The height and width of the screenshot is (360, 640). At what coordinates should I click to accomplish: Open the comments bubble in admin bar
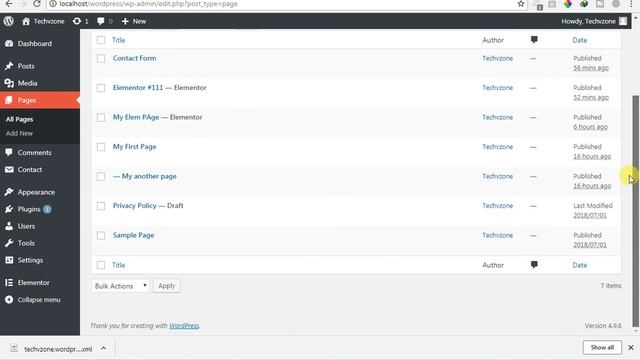pyautogui.click(x=101, y=21)
